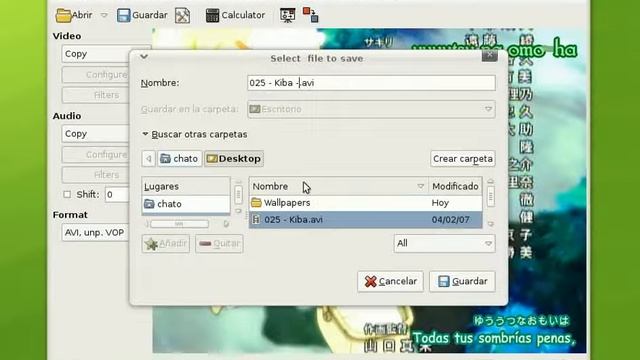Click the file list scroll down arrow
This screenshot has width=640, height=360.
point(491,224)
